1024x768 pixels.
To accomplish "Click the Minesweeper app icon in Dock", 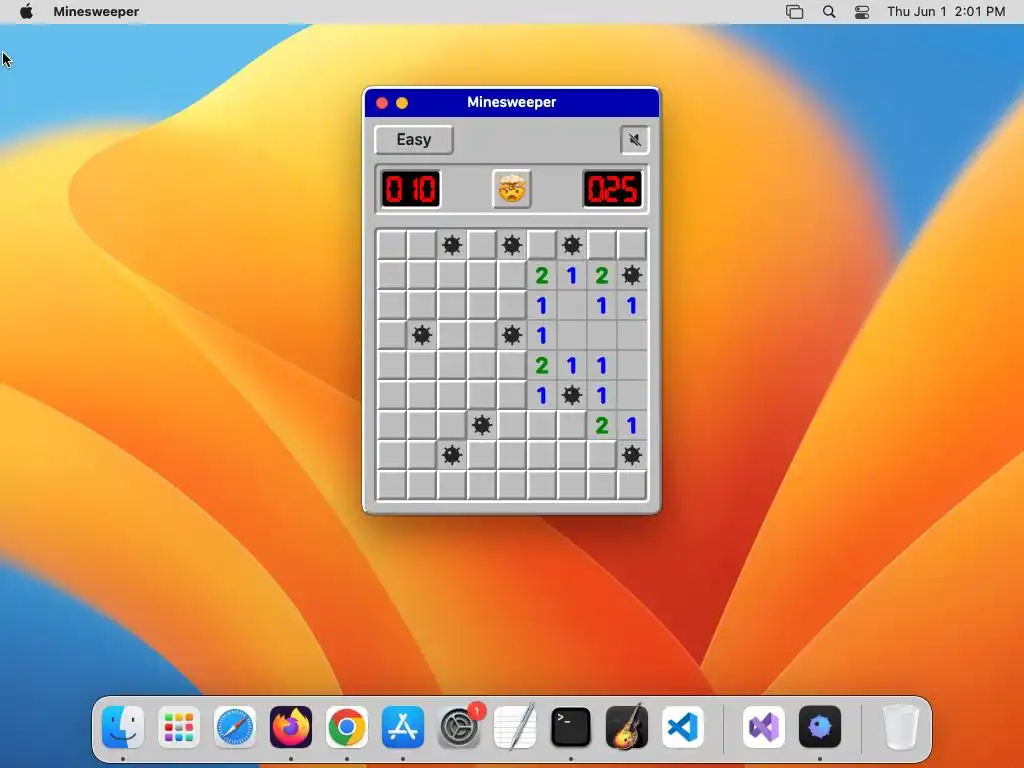I will click(x=820, y=727).
